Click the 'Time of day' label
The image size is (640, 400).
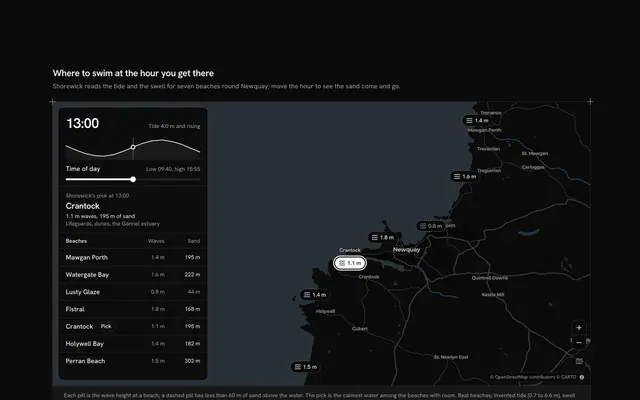[83, 169]
